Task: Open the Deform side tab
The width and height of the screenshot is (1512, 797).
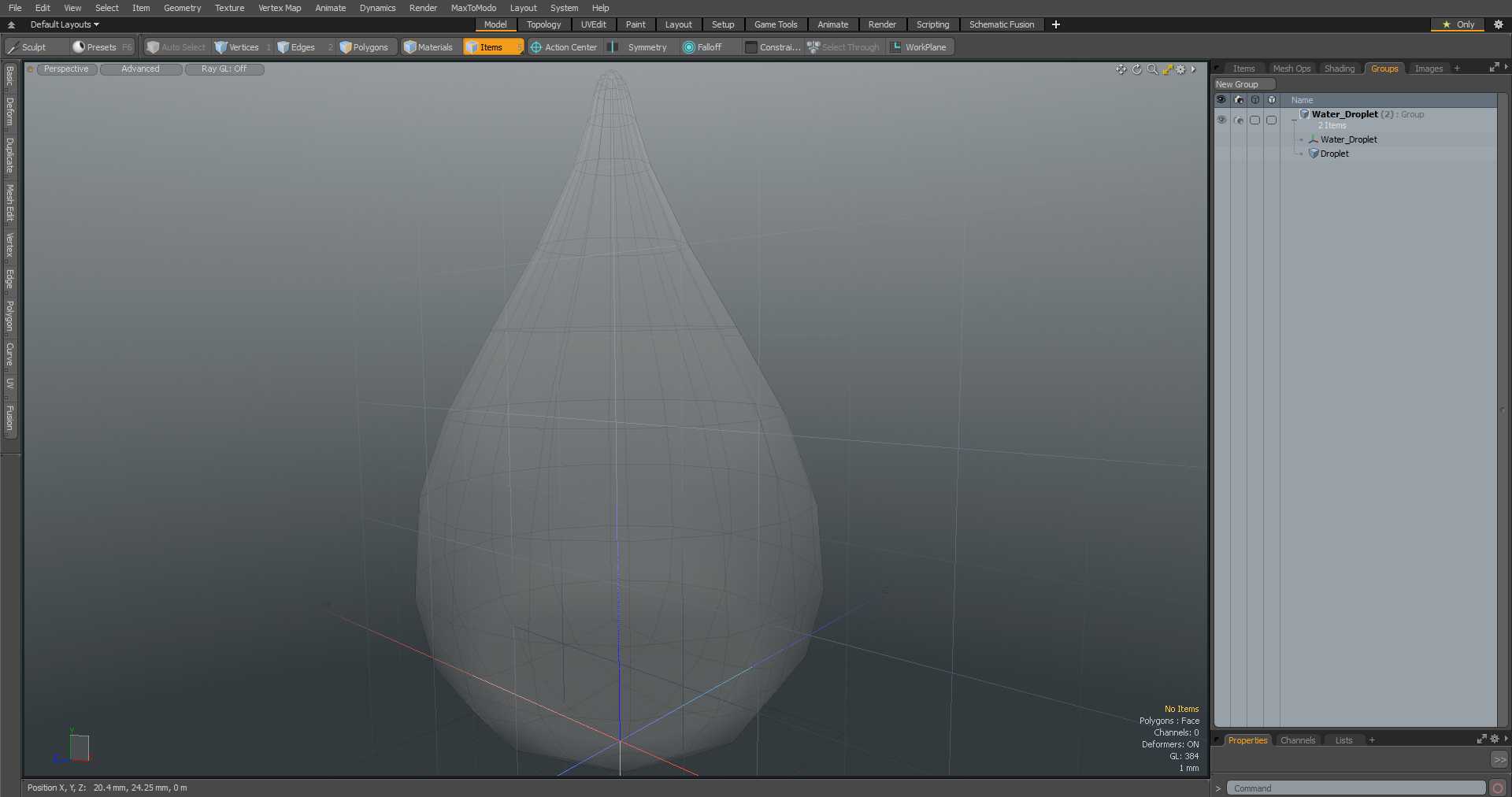Action: pos(10,112)
